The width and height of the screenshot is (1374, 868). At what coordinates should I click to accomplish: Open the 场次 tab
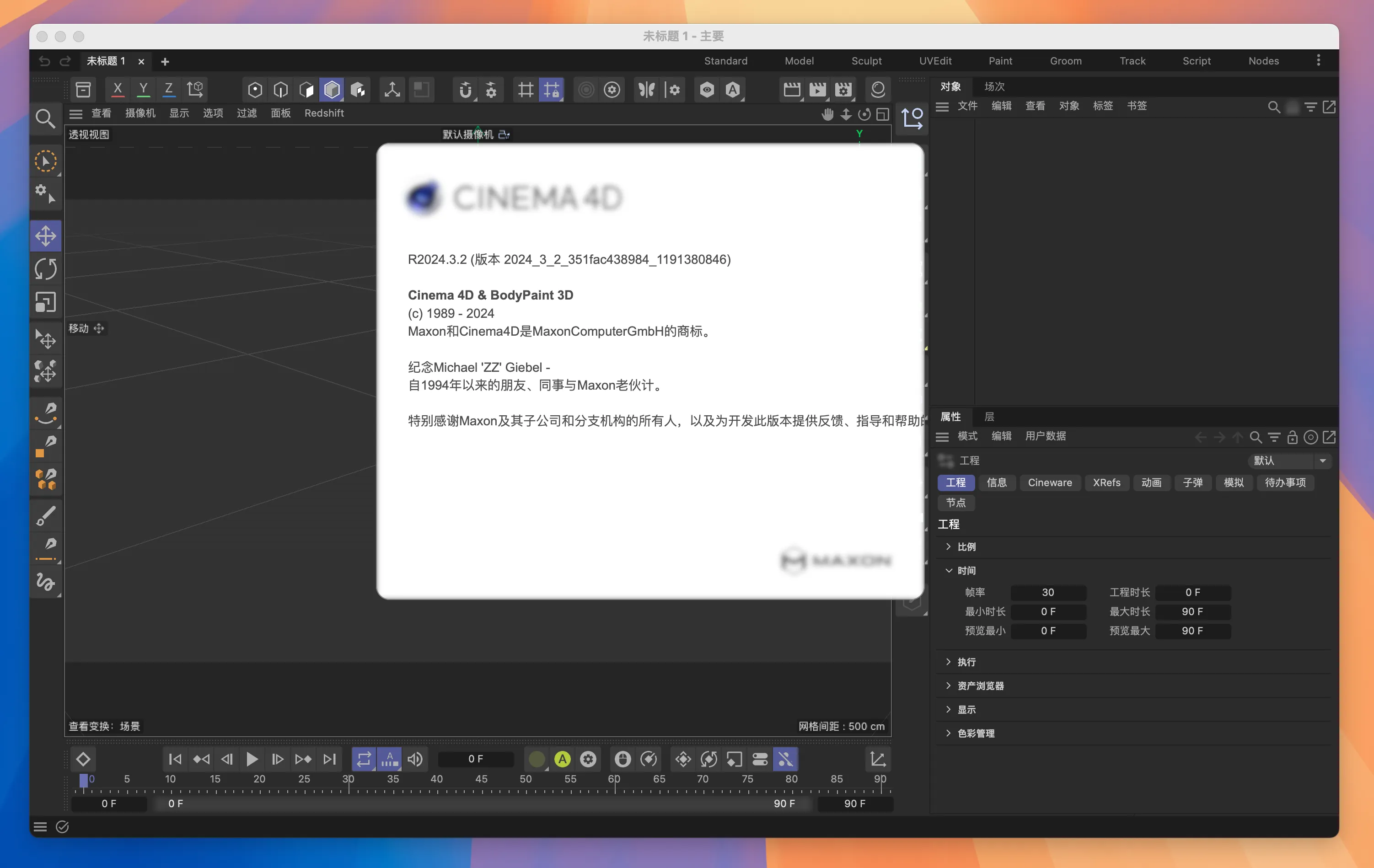pyautogui.click(x=994, y=87)
